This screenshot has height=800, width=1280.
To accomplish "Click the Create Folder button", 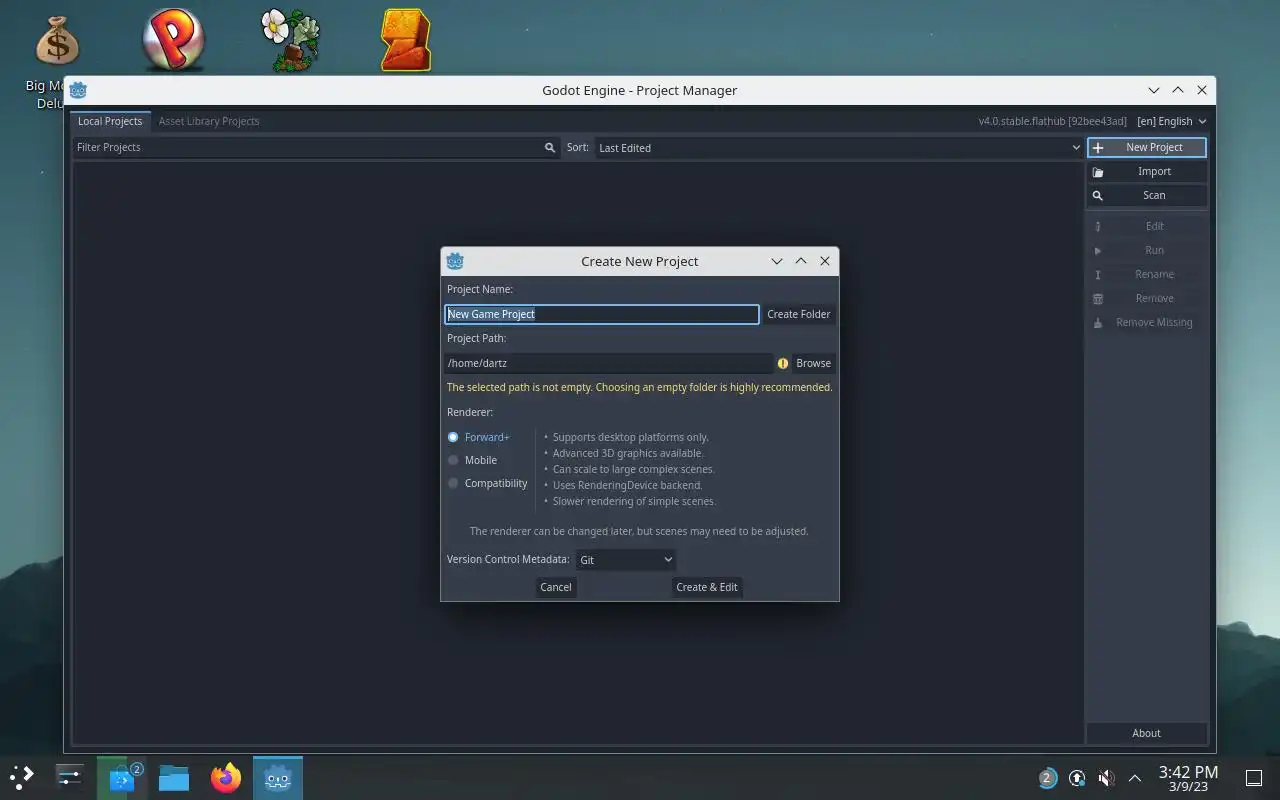I will click(x=798, y=314).
